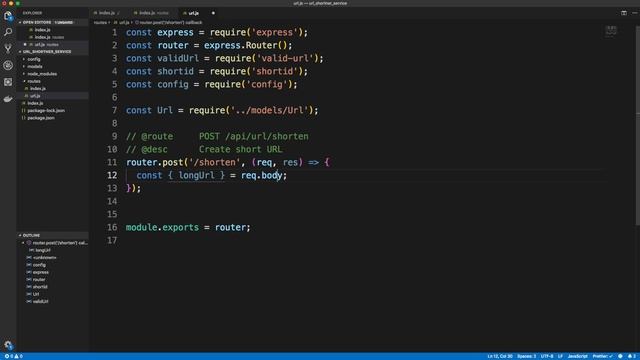The height and width of the screenshot is (360, 640).
Task: Click the split editor icon
Action: pos(624,13)
